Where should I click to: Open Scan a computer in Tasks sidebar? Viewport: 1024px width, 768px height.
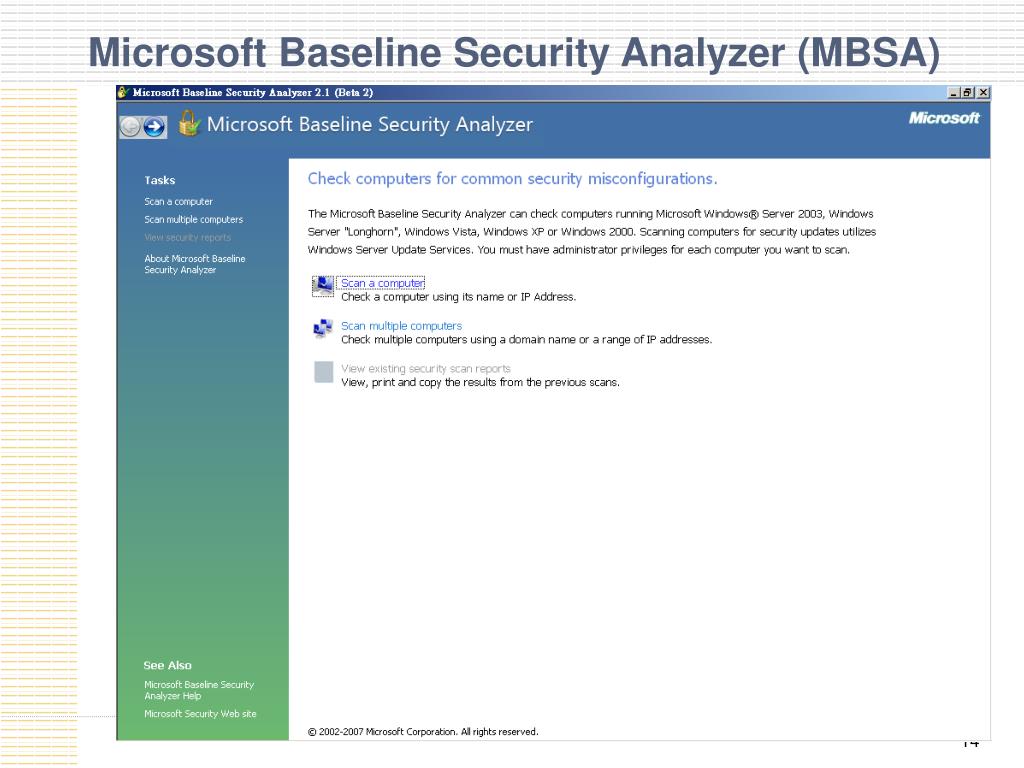pyautogui.click(x=178, y=202)
